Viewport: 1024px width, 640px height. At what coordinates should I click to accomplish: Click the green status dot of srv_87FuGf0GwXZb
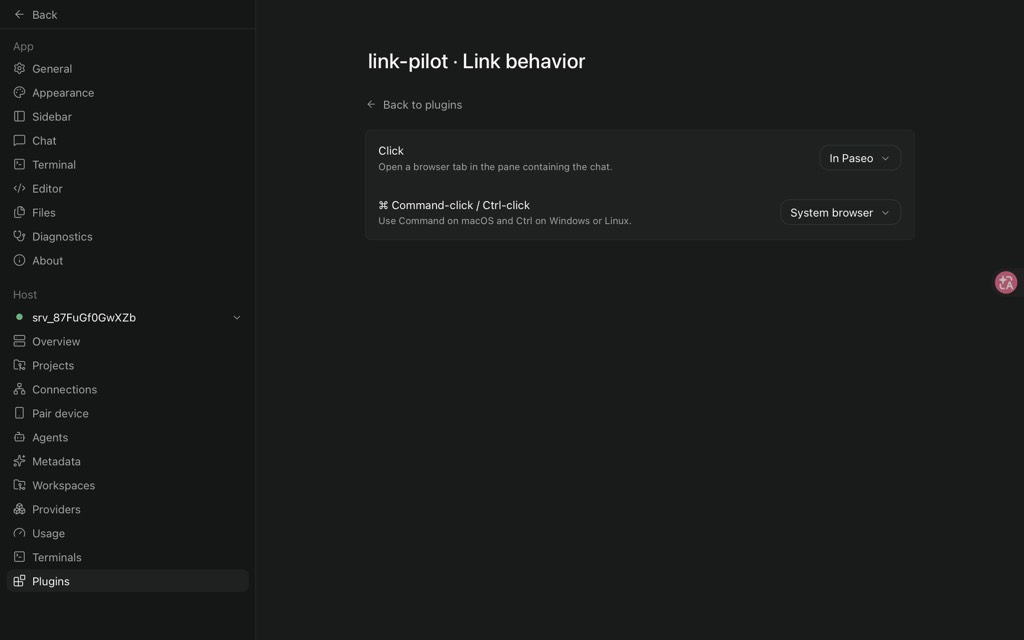click(x=20, y=317)
